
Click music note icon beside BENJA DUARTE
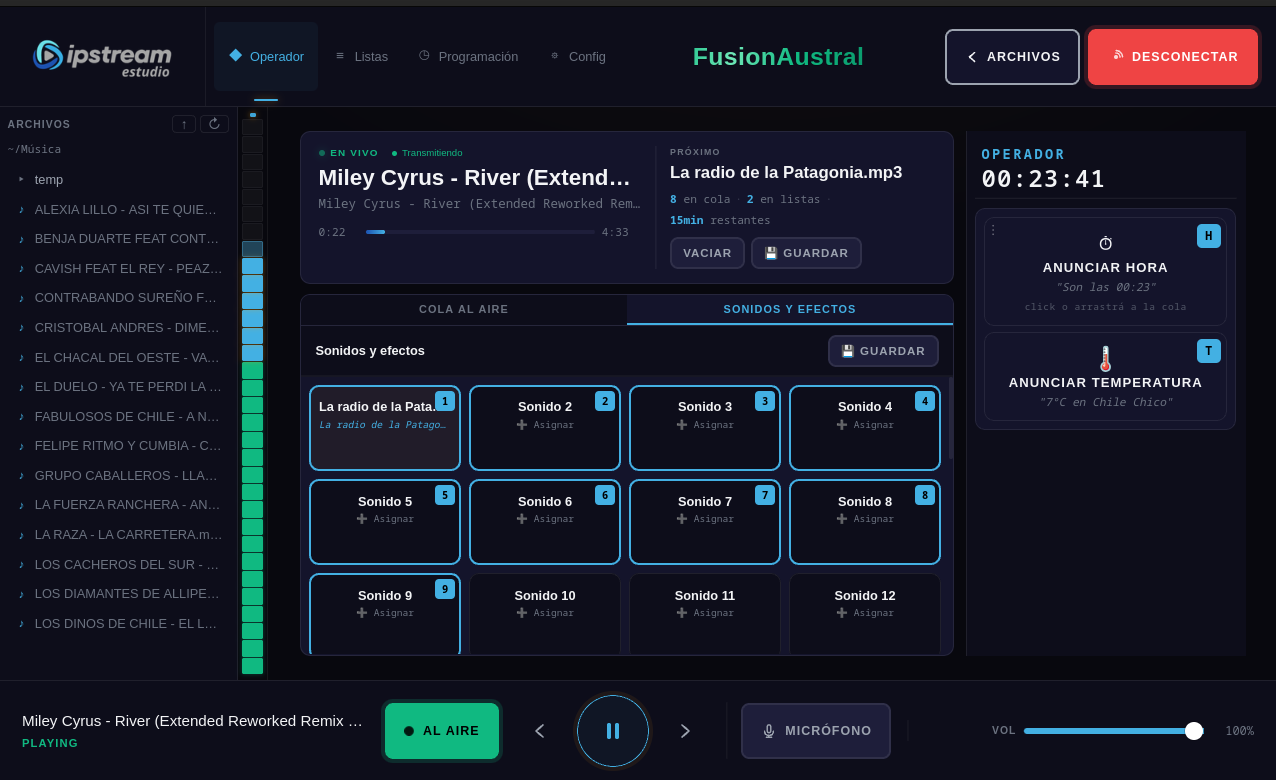(21, 239)
